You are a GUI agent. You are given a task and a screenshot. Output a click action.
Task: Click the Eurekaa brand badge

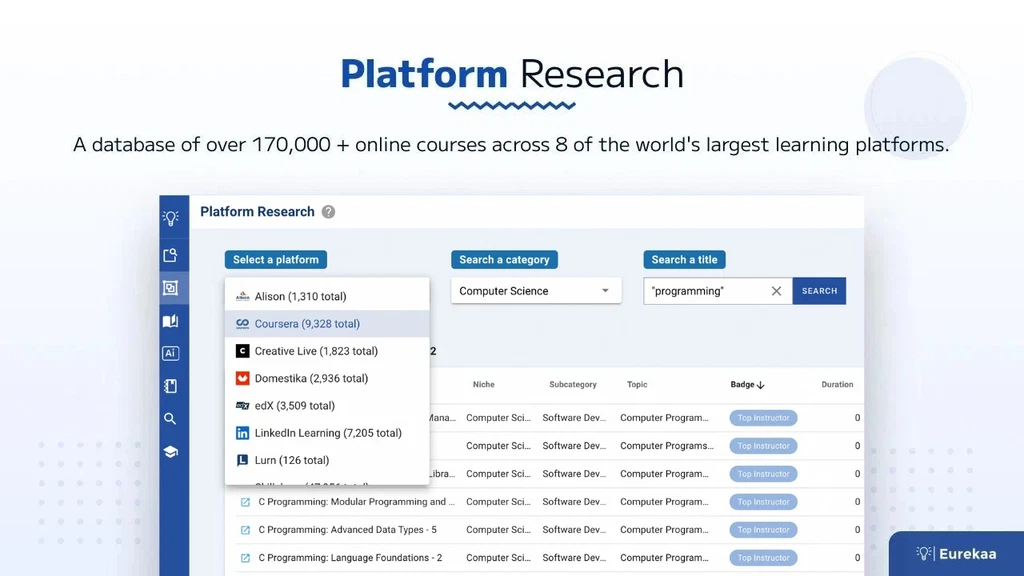(955, 553)
